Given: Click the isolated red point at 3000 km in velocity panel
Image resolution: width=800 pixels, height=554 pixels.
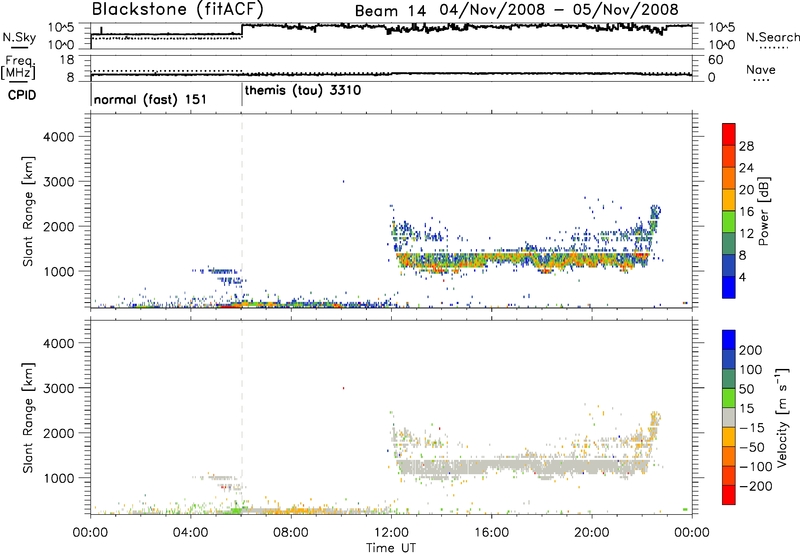Looking at the screenshot, I should pos(343,388).
